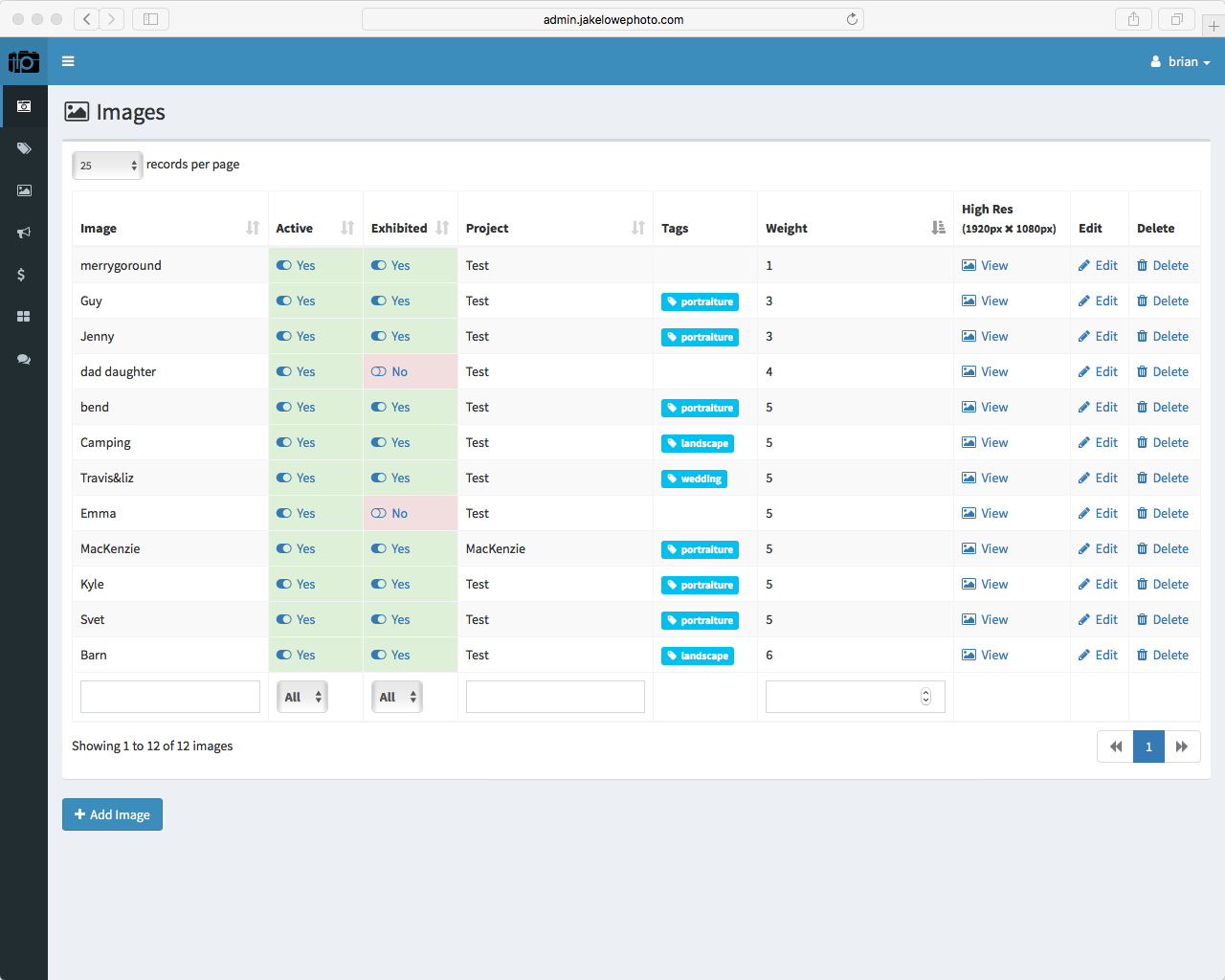
Task: Click the landscape tag for Barn
Action: tap(698, 656)
